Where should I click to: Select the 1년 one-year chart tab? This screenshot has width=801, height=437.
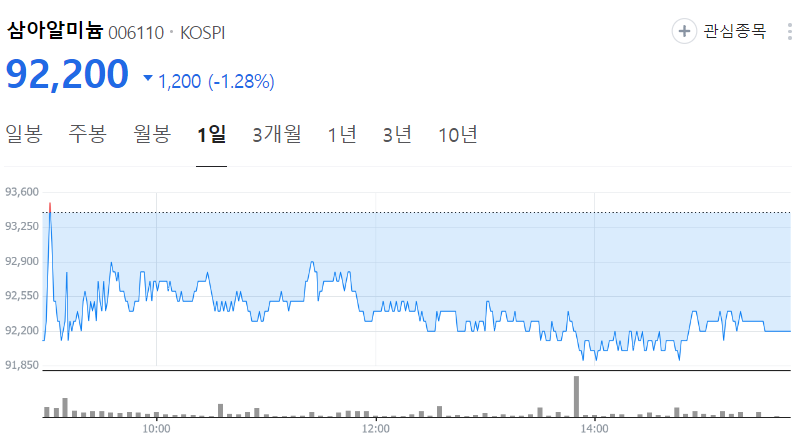(x=342, y=134)
